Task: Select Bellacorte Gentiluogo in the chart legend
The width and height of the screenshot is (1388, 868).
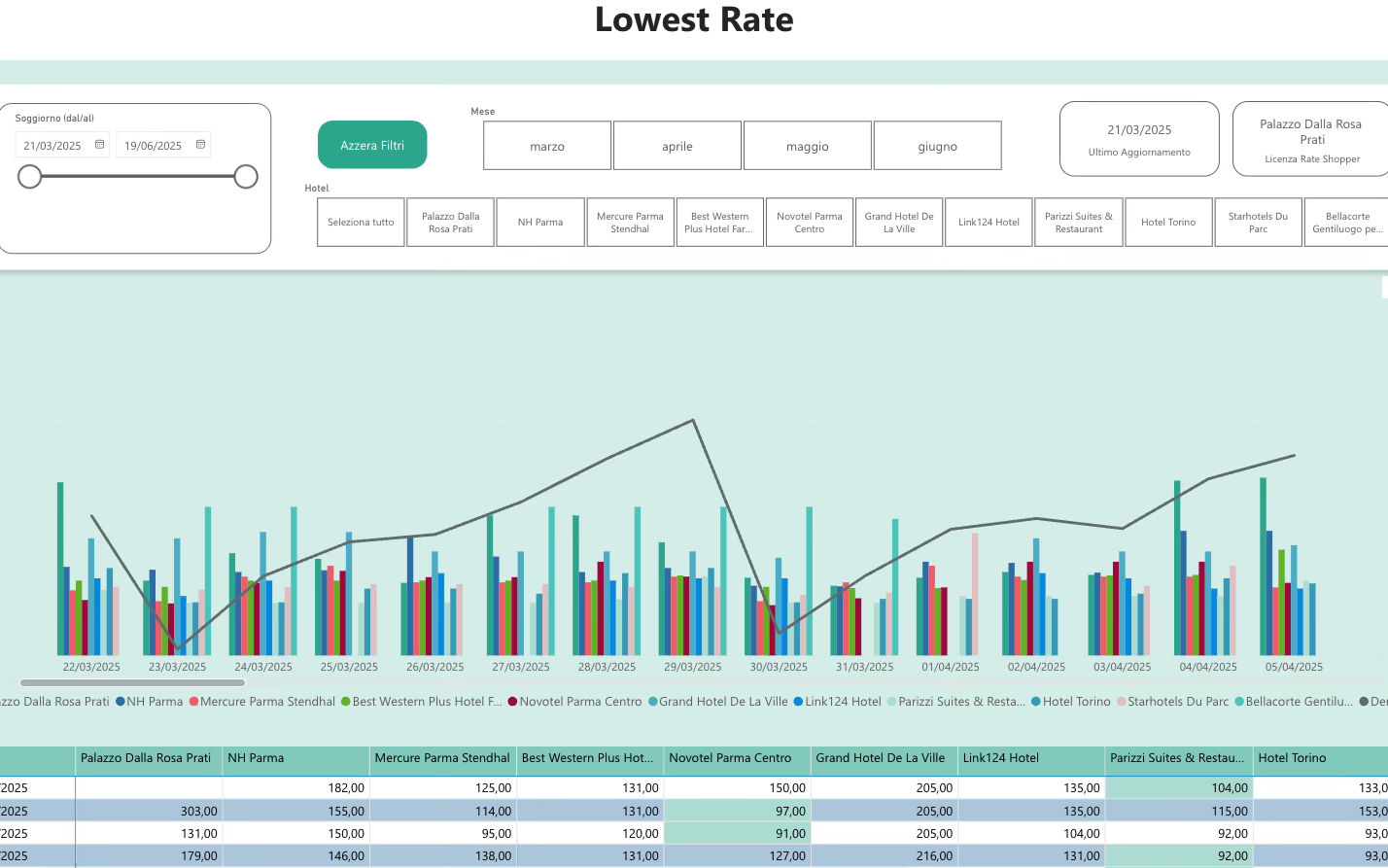Action: (x=1294, y=702)
